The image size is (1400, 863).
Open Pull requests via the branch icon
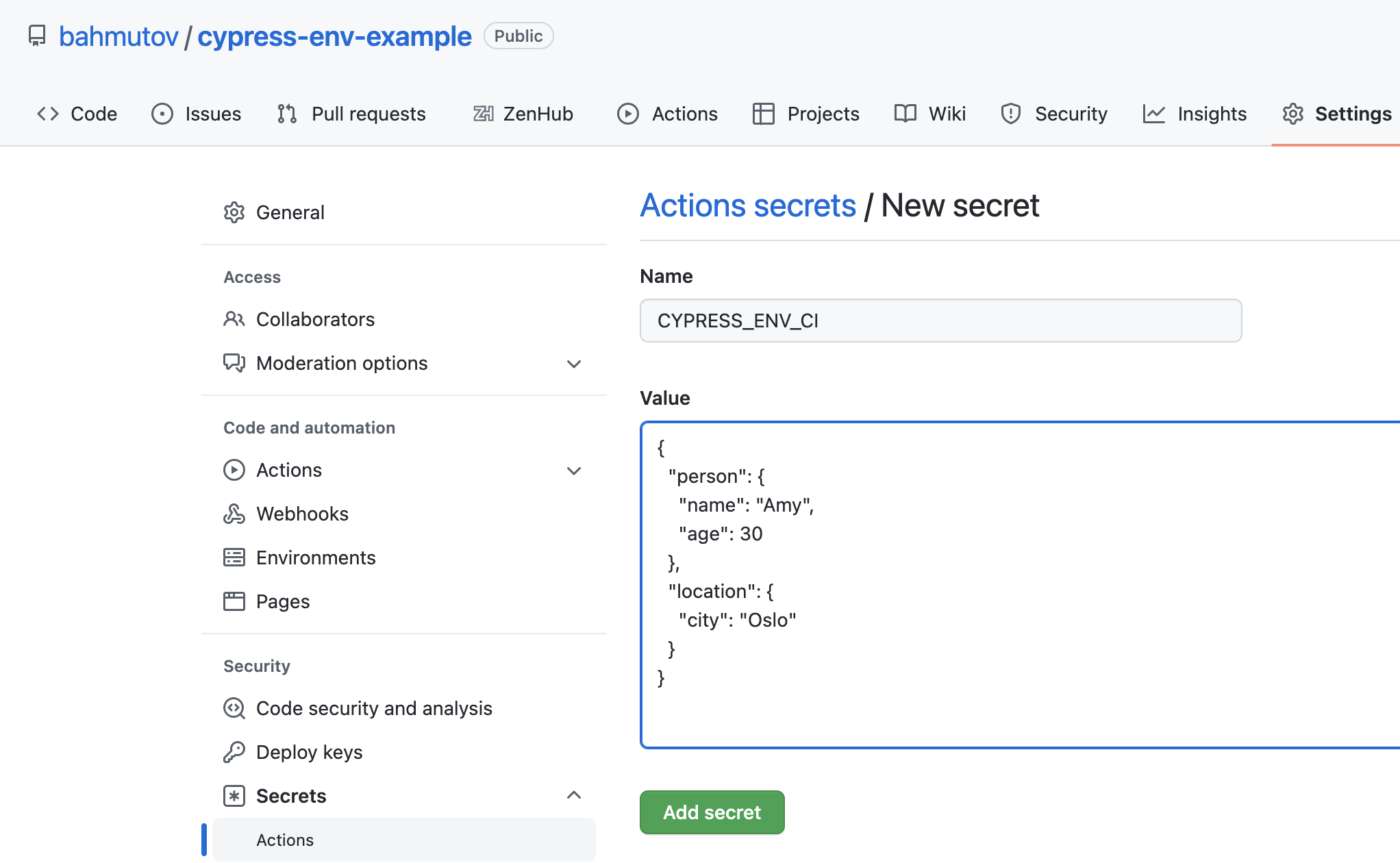click(x=287, y=114)
